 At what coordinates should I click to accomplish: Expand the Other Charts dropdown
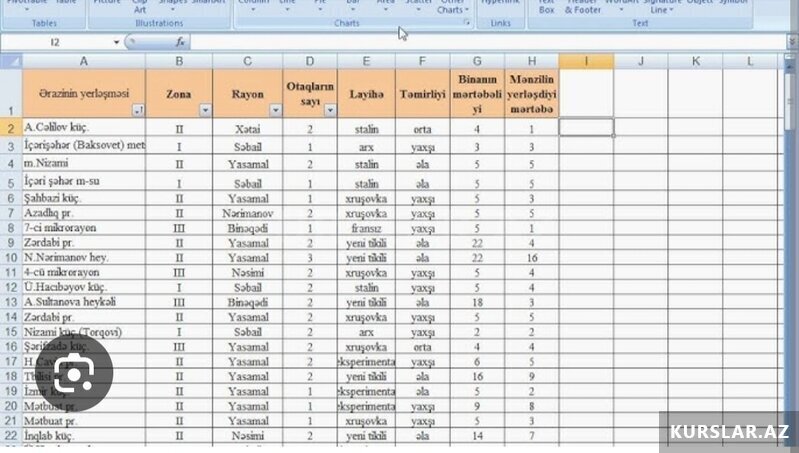click(x=450, y=7)
